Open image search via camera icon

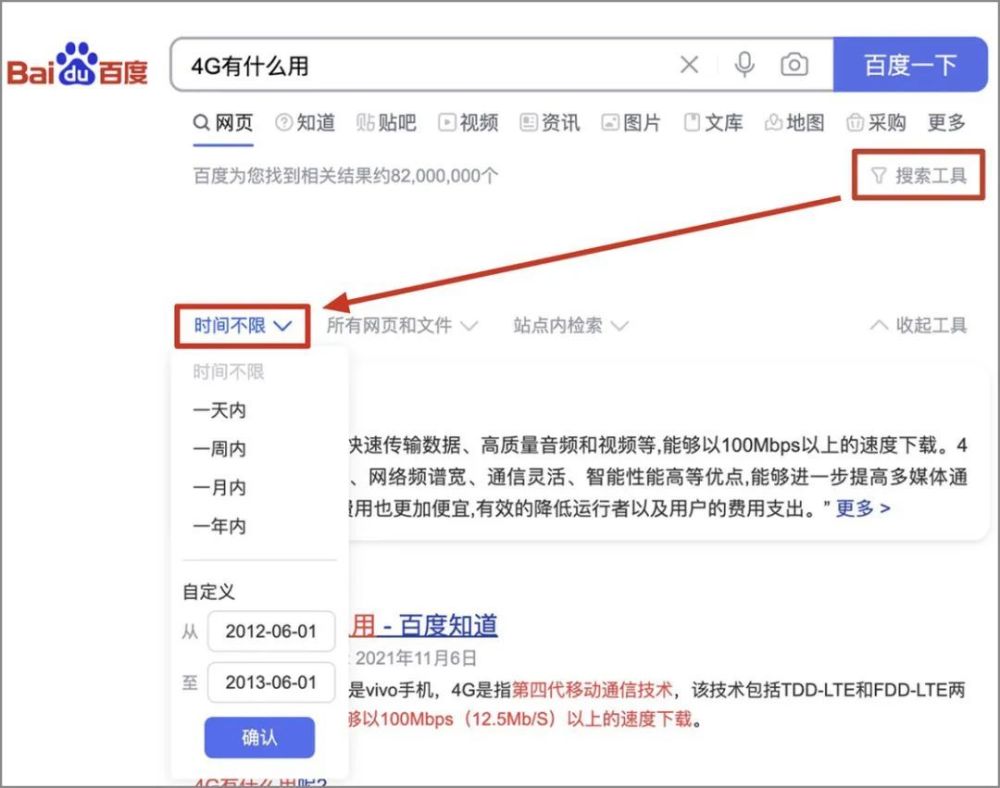[794, 64]
